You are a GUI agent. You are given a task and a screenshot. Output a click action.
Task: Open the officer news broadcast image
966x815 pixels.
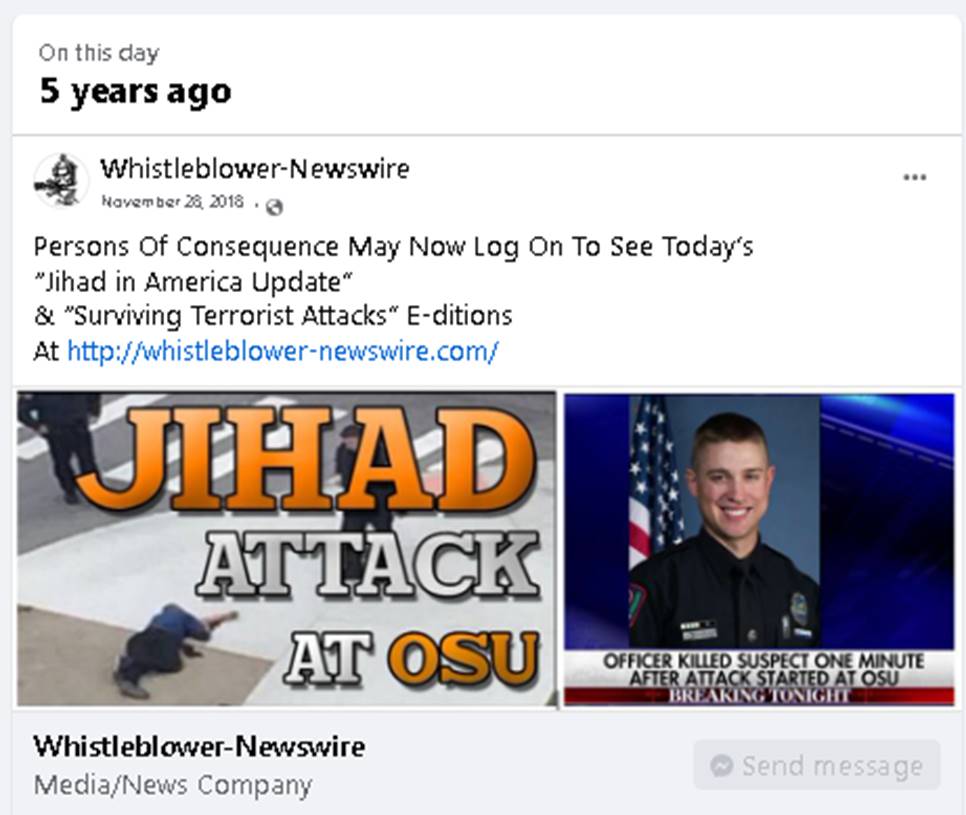point(759,549)
